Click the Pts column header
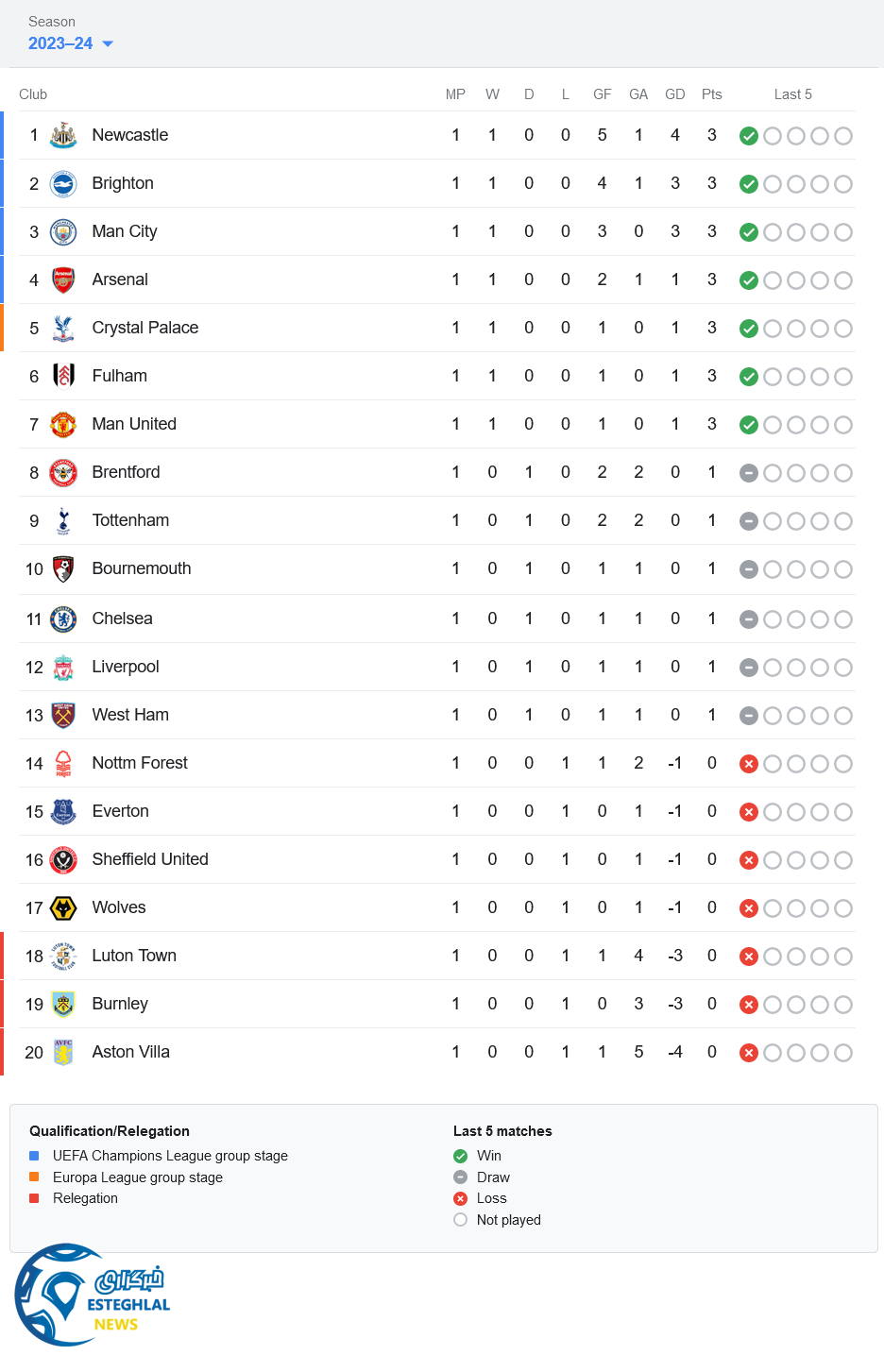 tap(712, 94)
